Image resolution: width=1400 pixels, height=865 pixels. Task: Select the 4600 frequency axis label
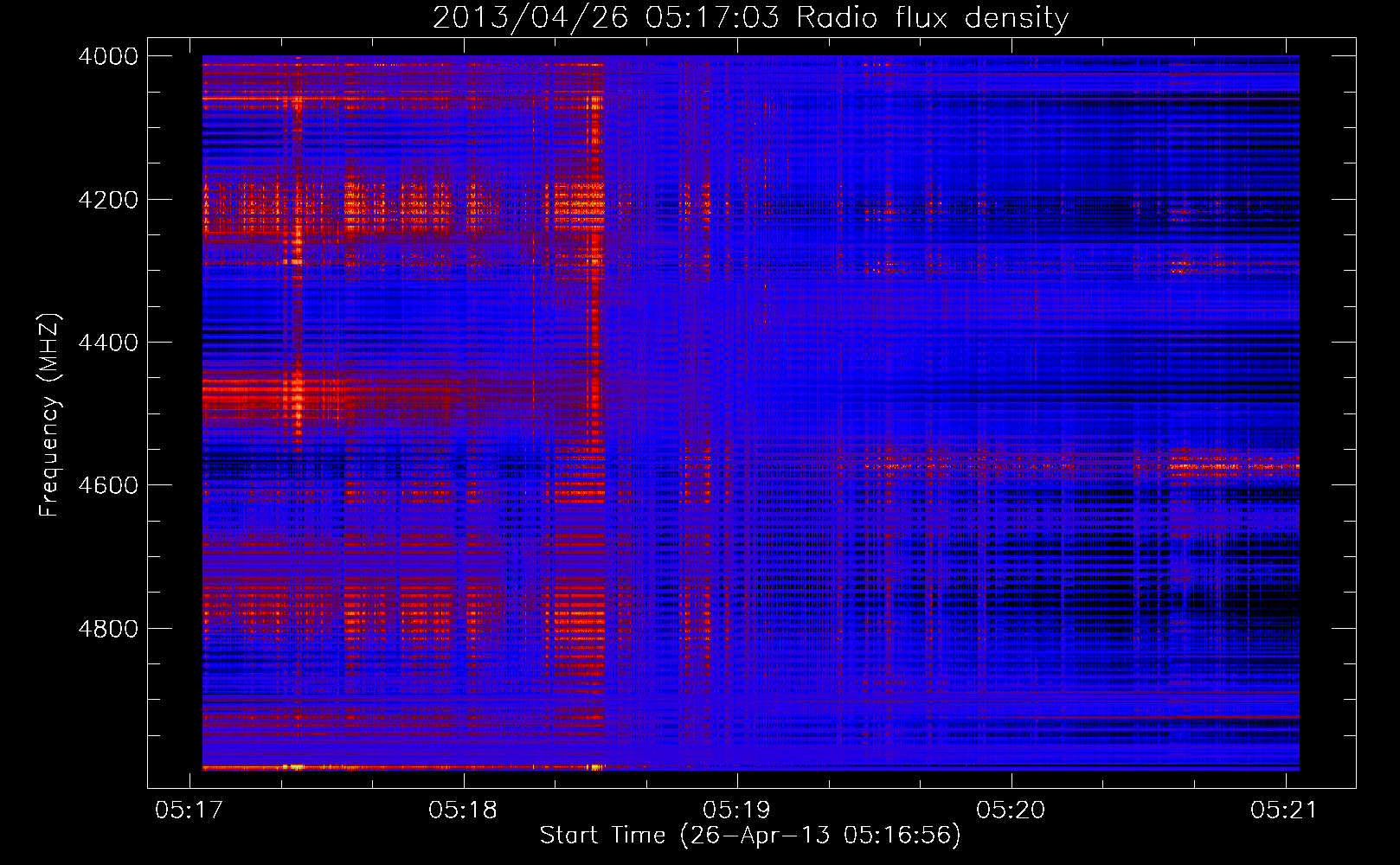(108, 485)
